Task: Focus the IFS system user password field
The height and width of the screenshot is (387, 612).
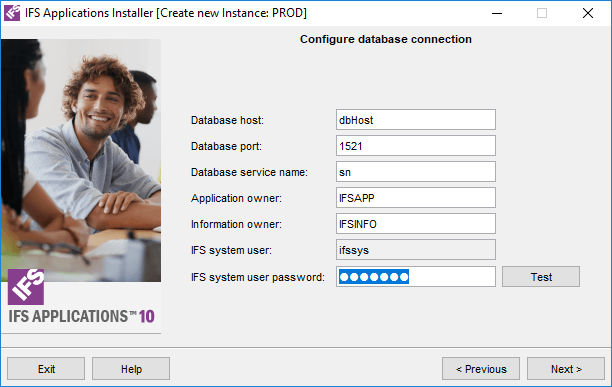Action: point(416,277)
